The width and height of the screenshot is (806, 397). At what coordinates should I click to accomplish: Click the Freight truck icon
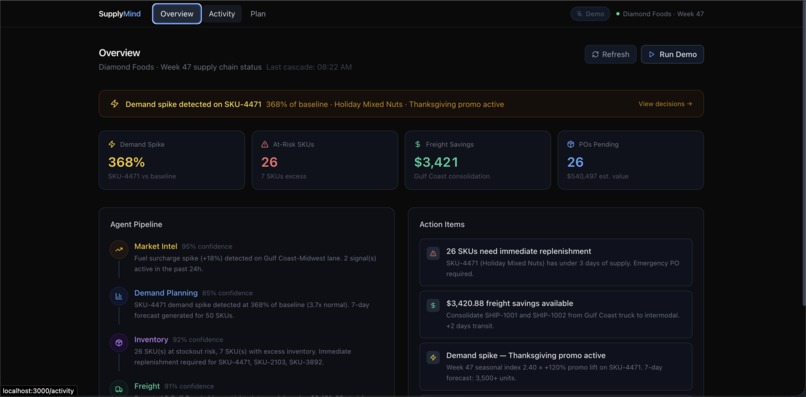(x=119, y=389)
